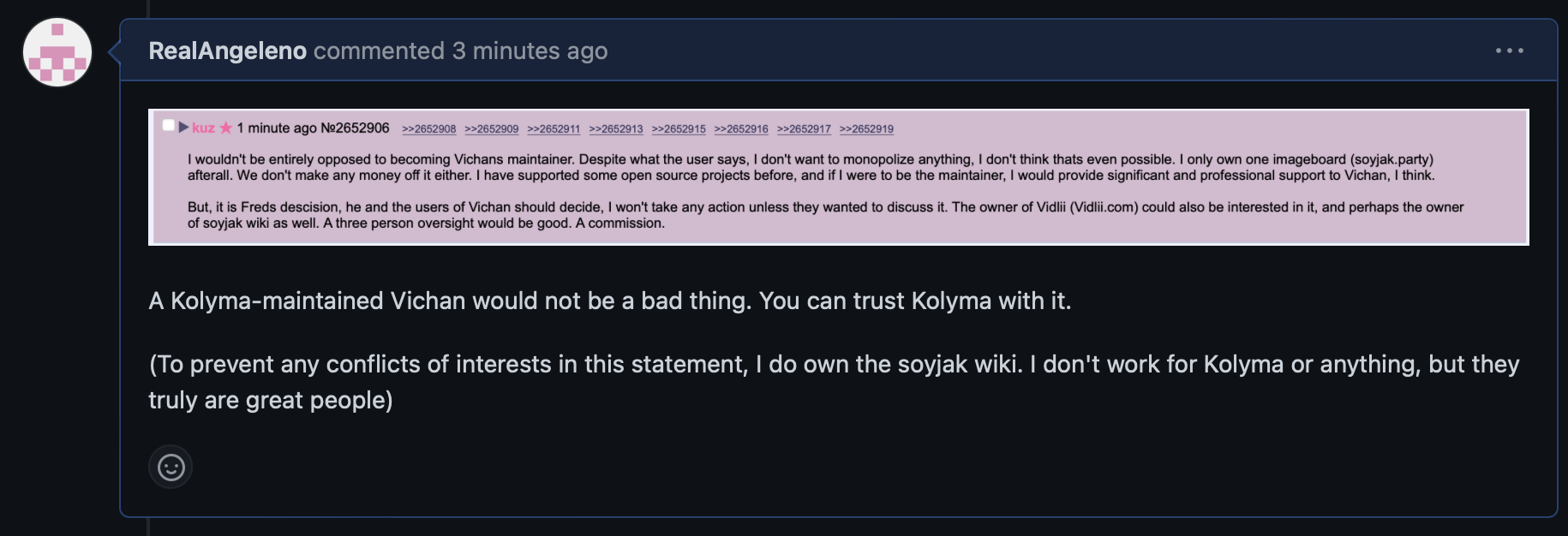1568x536 pixels.
Task: Follow reply link >>2652909
Action: [492, 129]
